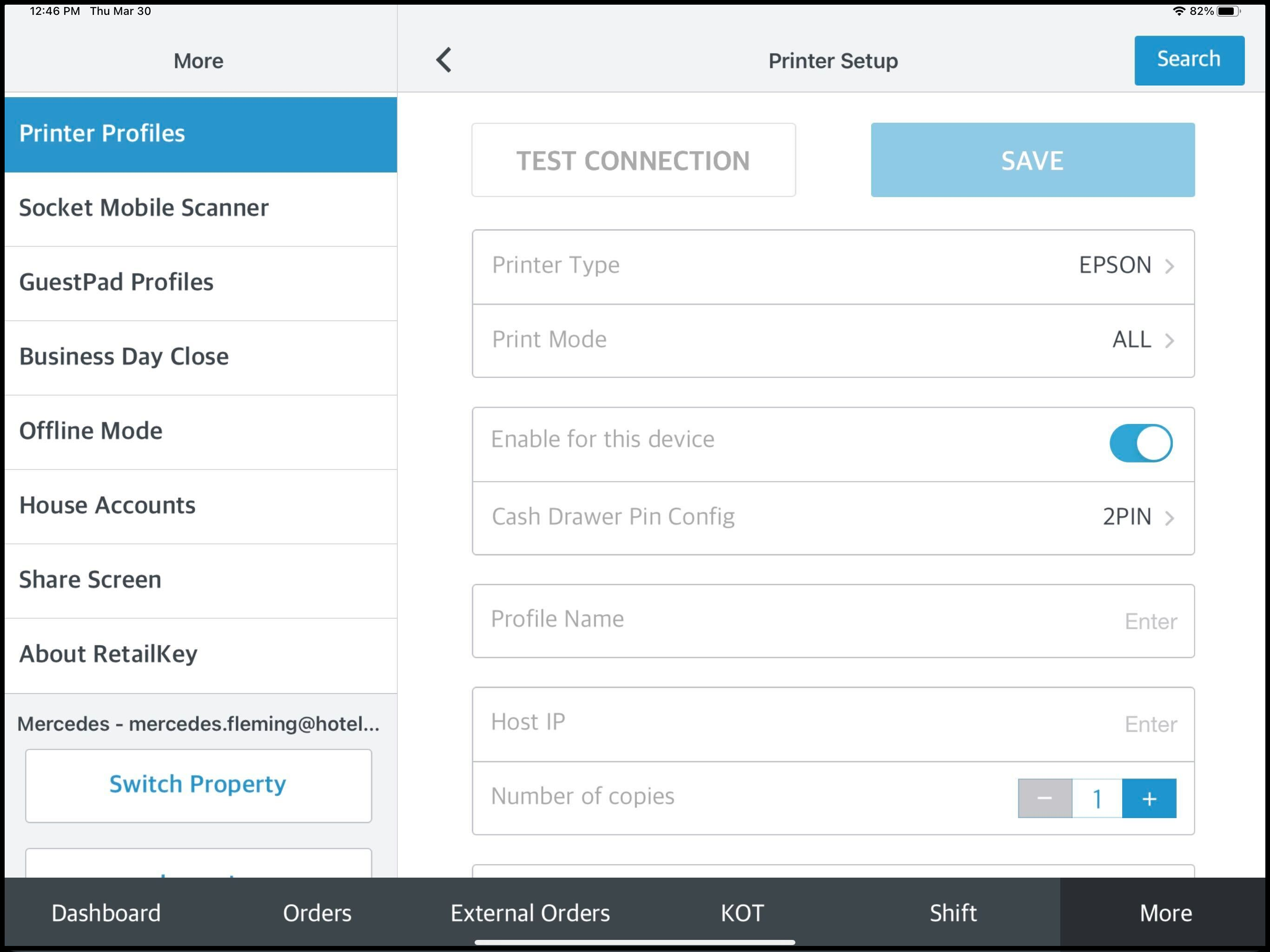The height and width of the screenshot is (952, 1270).
Task: Increment Number of copies with plus button
Action: coord(1148,797)
